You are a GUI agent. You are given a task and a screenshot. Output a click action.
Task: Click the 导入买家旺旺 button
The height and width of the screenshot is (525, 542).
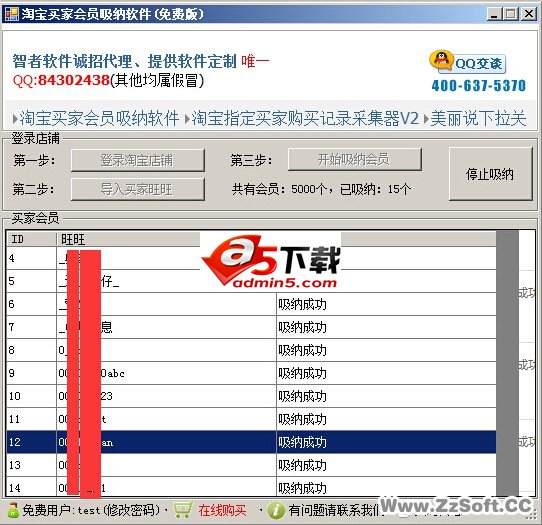tap(138, 189)
